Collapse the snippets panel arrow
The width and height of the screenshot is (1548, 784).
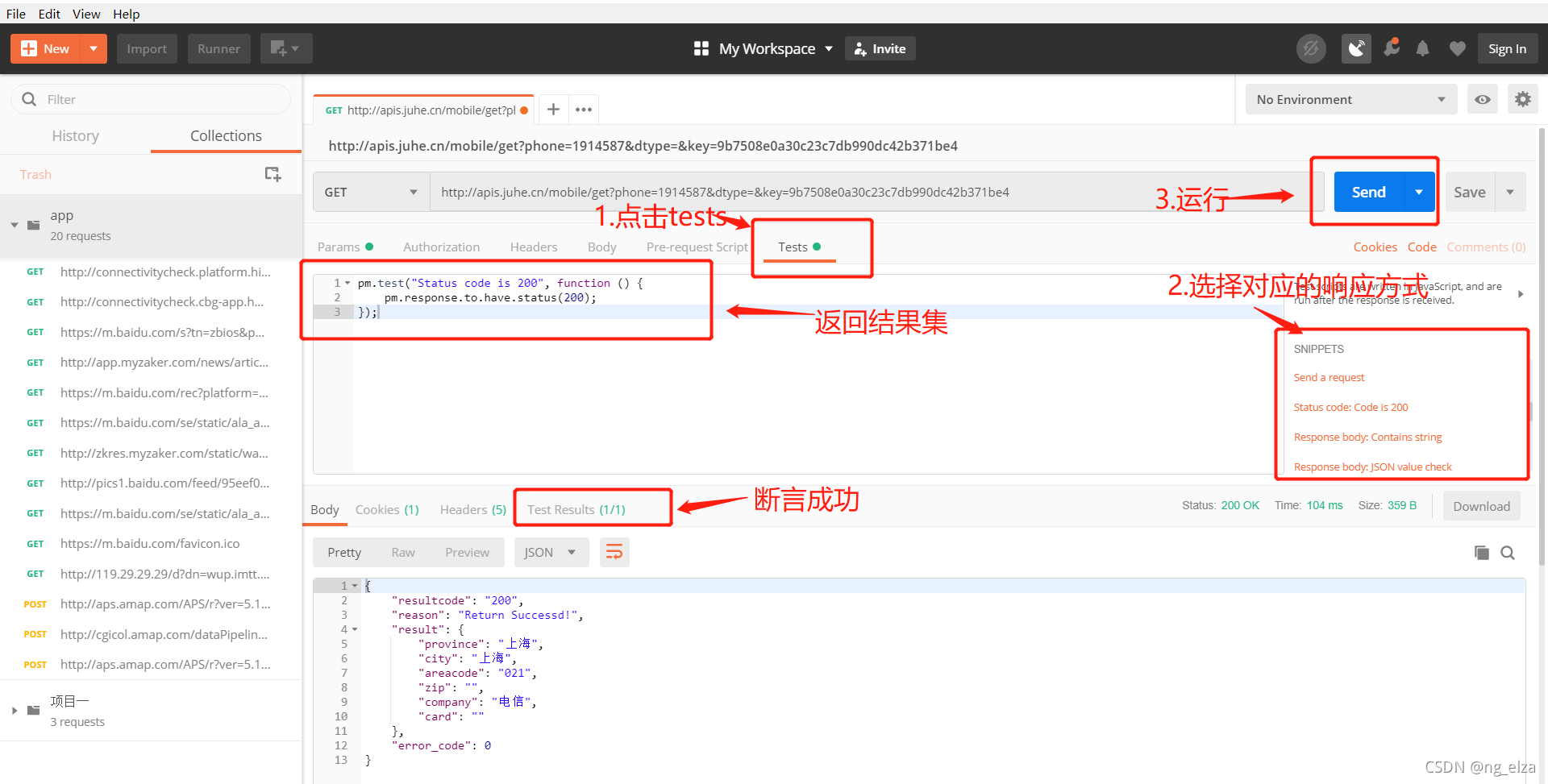tap(1521, 294)
